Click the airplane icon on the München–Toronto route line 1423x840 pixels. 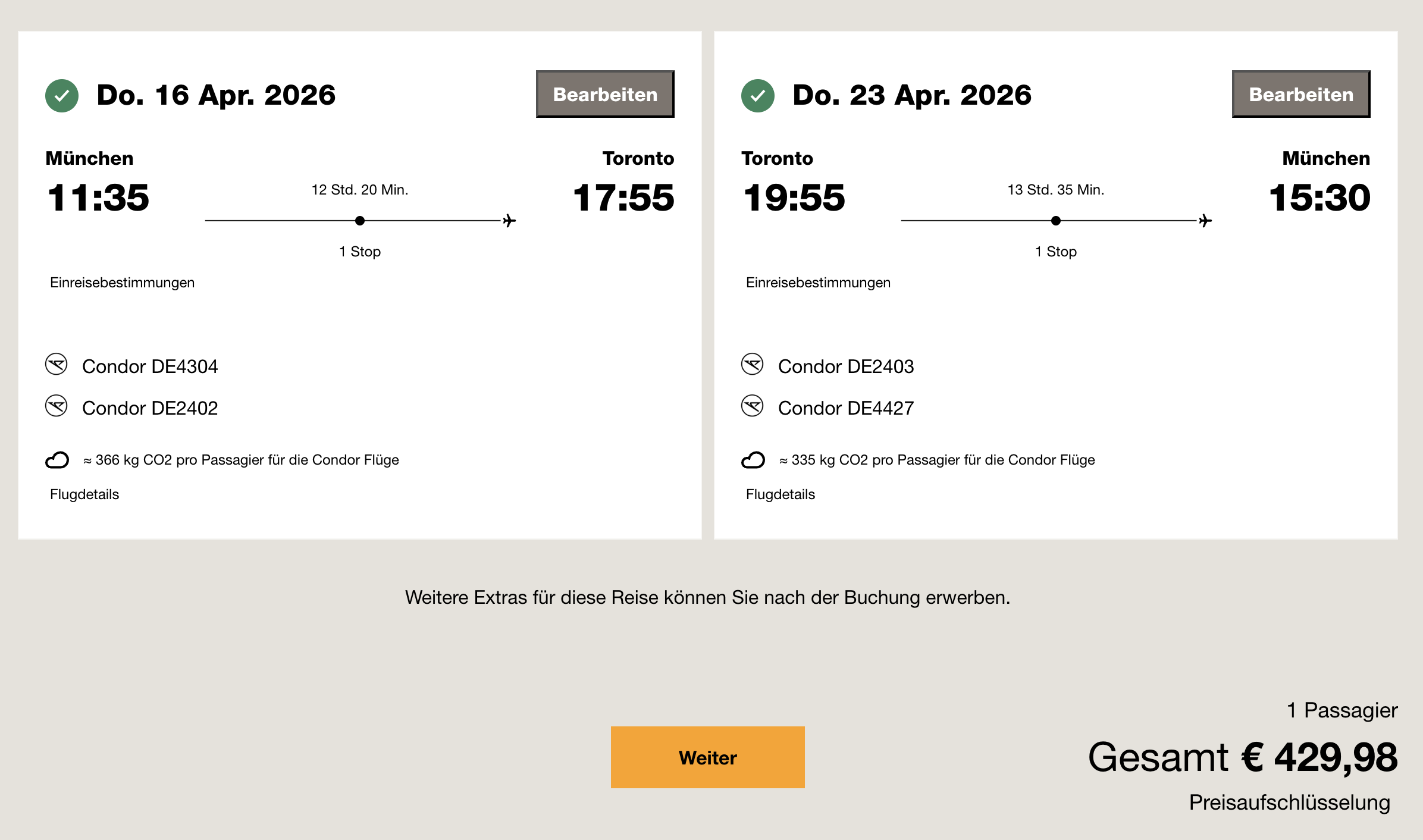[x=509, y=221]
